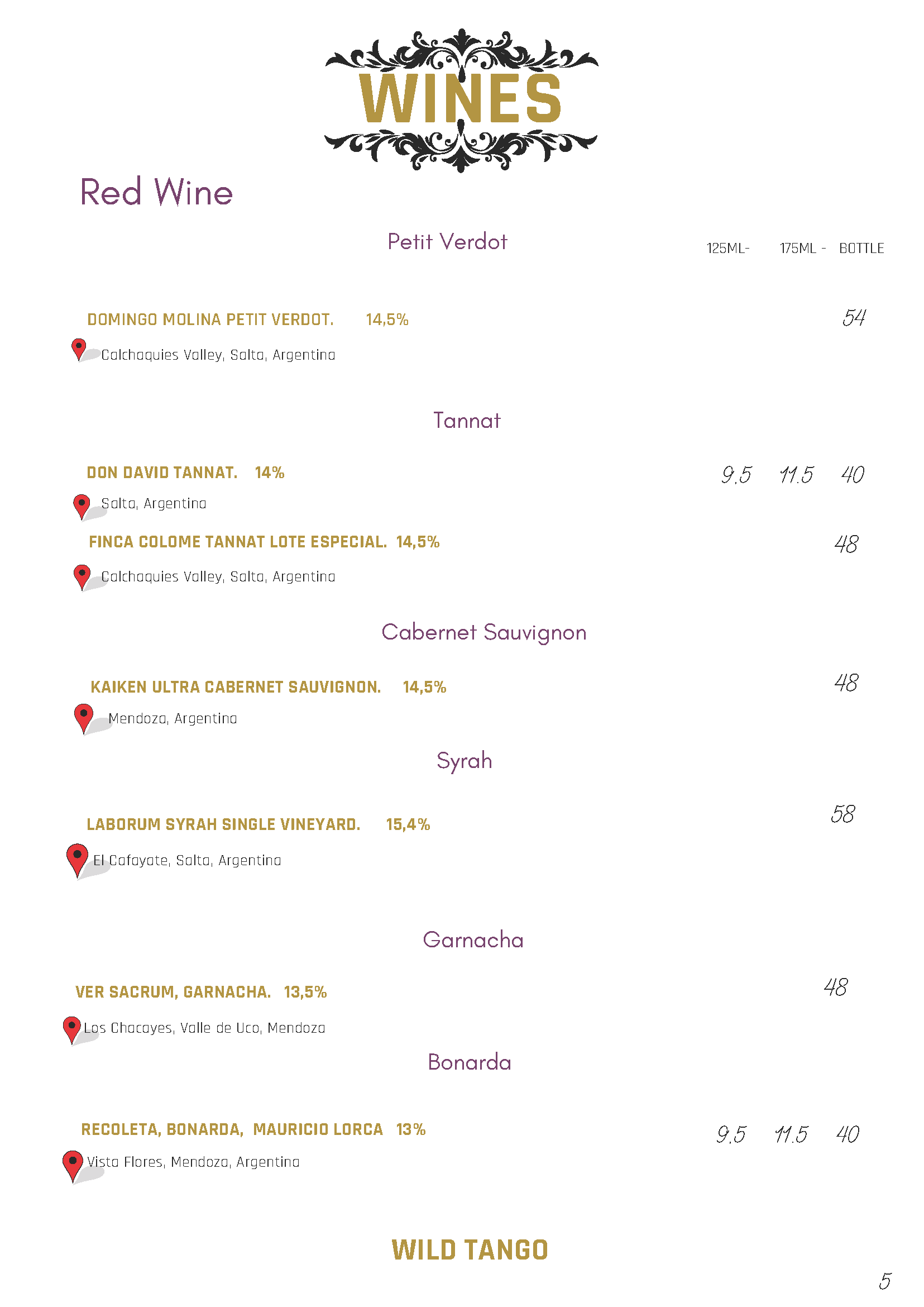Click the Kaiken Ultra Cabernet Sauvignon entry
924x1307 pixels.
coord(236,687)
